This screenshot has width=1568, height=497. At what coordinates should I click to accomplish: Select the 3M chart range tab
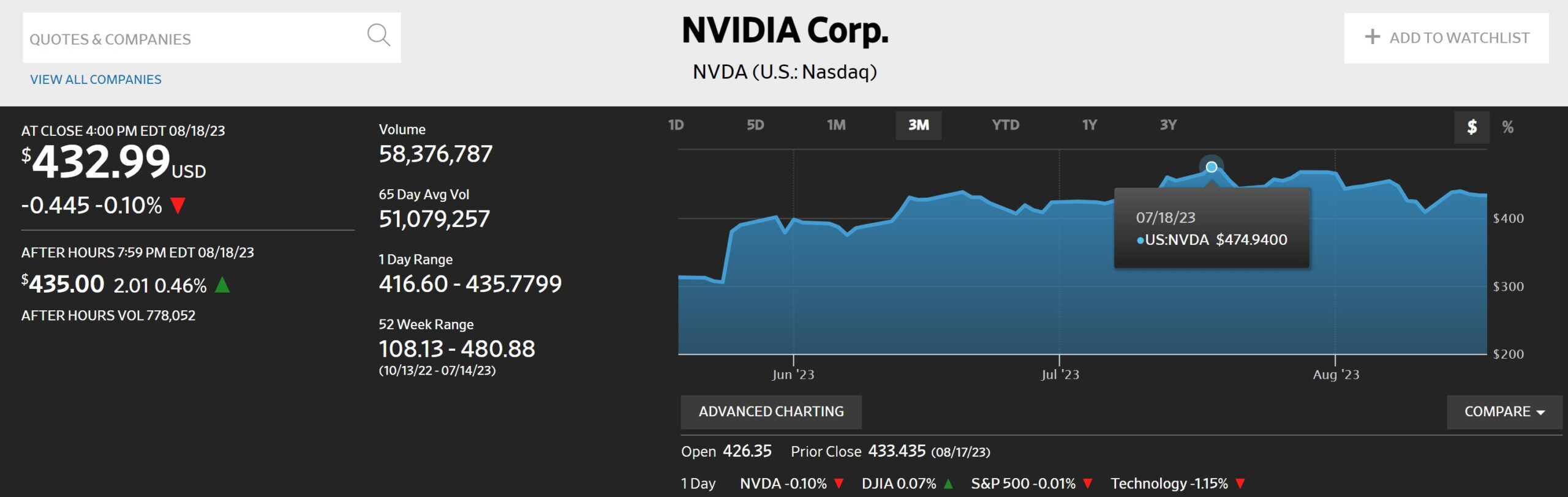[918, 125]
